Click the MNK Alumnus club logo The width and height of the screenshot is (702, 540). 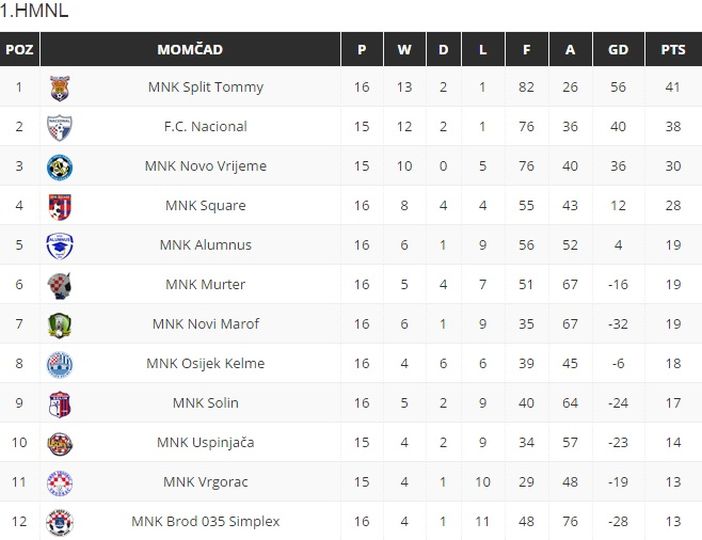pyautogui.click(x=60, y=246)
